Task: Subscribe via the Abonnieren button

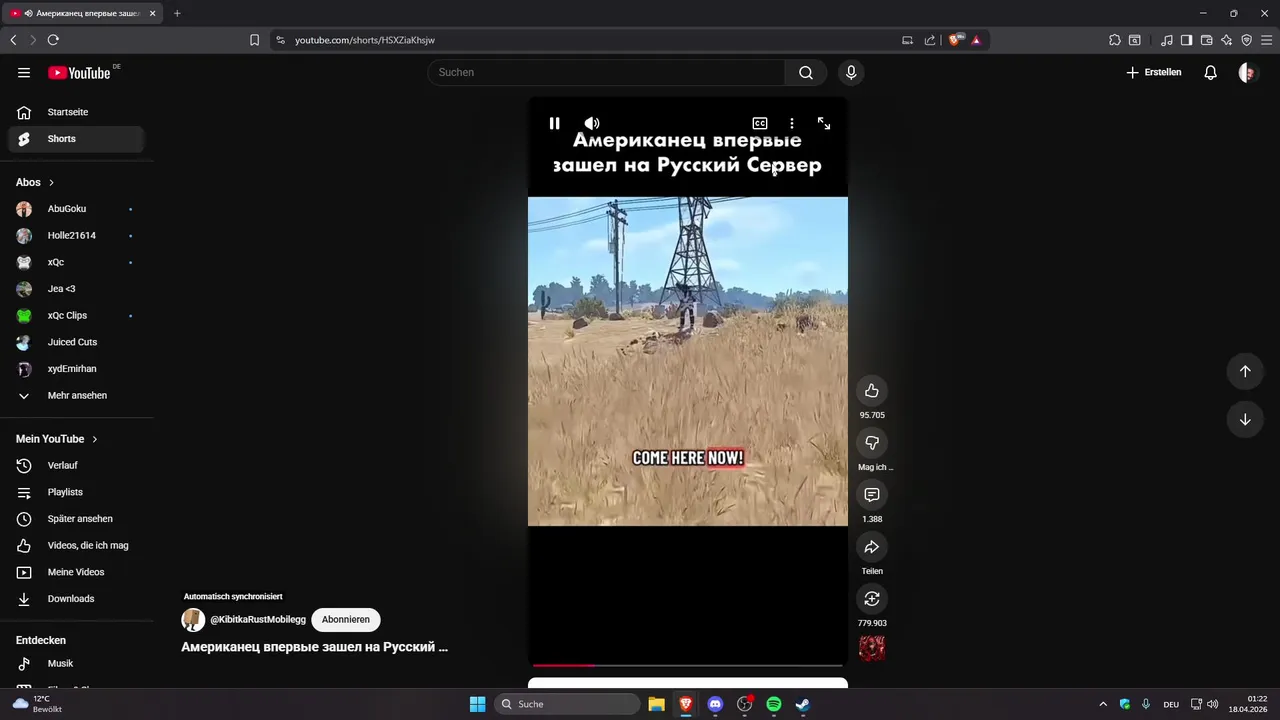Action: pyautogui.click(x=346, y=619)
